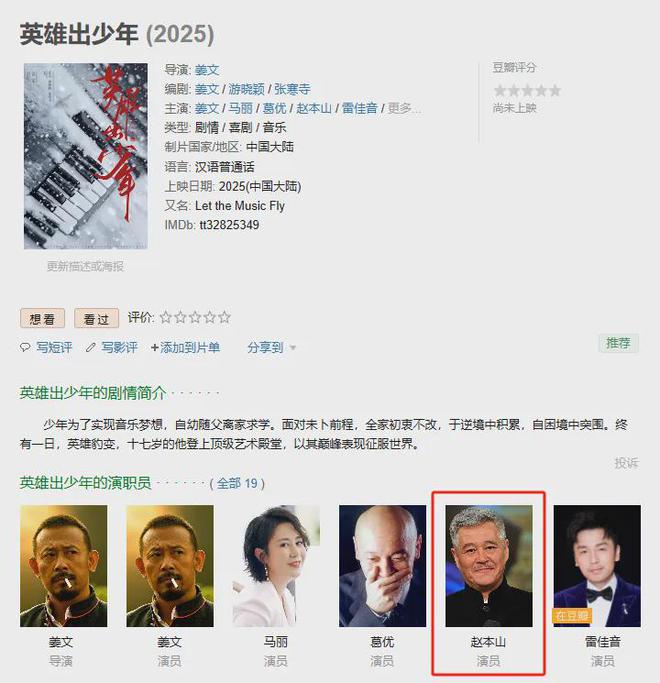Expand the cast list via 更多...

(x=404, y=108)
